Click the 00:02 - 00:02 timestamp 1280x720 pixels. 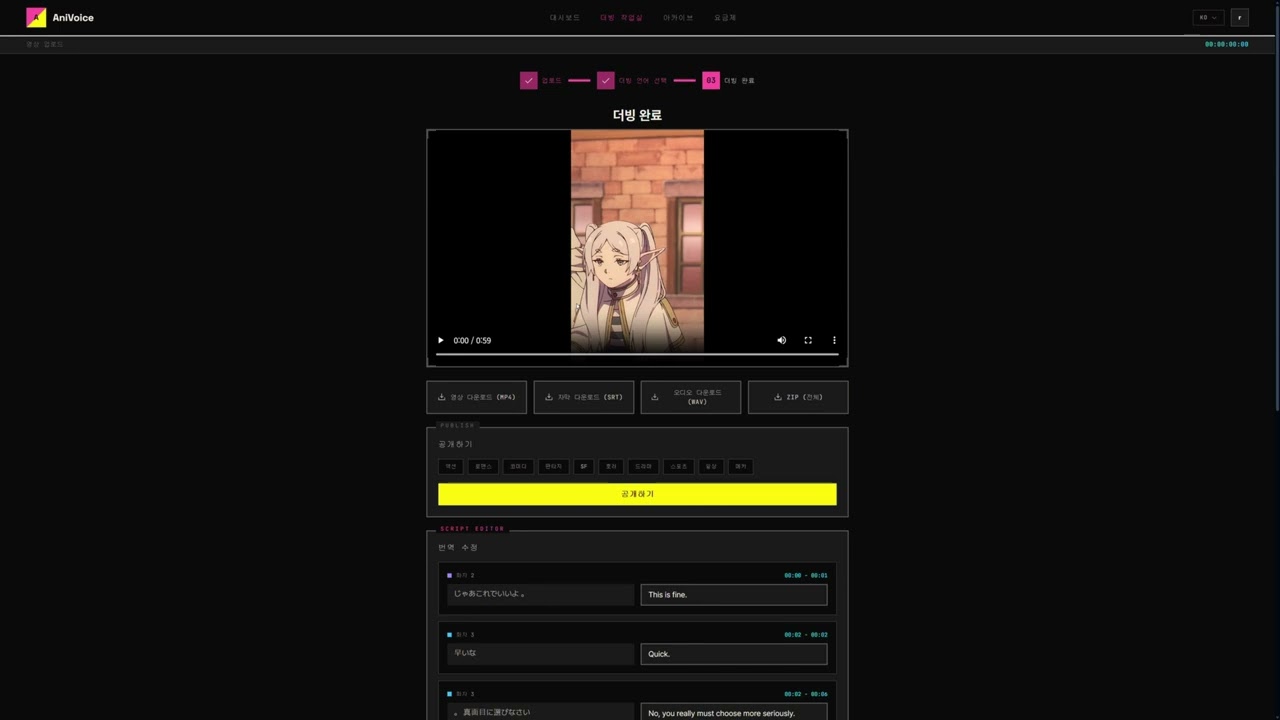(806, 635)
